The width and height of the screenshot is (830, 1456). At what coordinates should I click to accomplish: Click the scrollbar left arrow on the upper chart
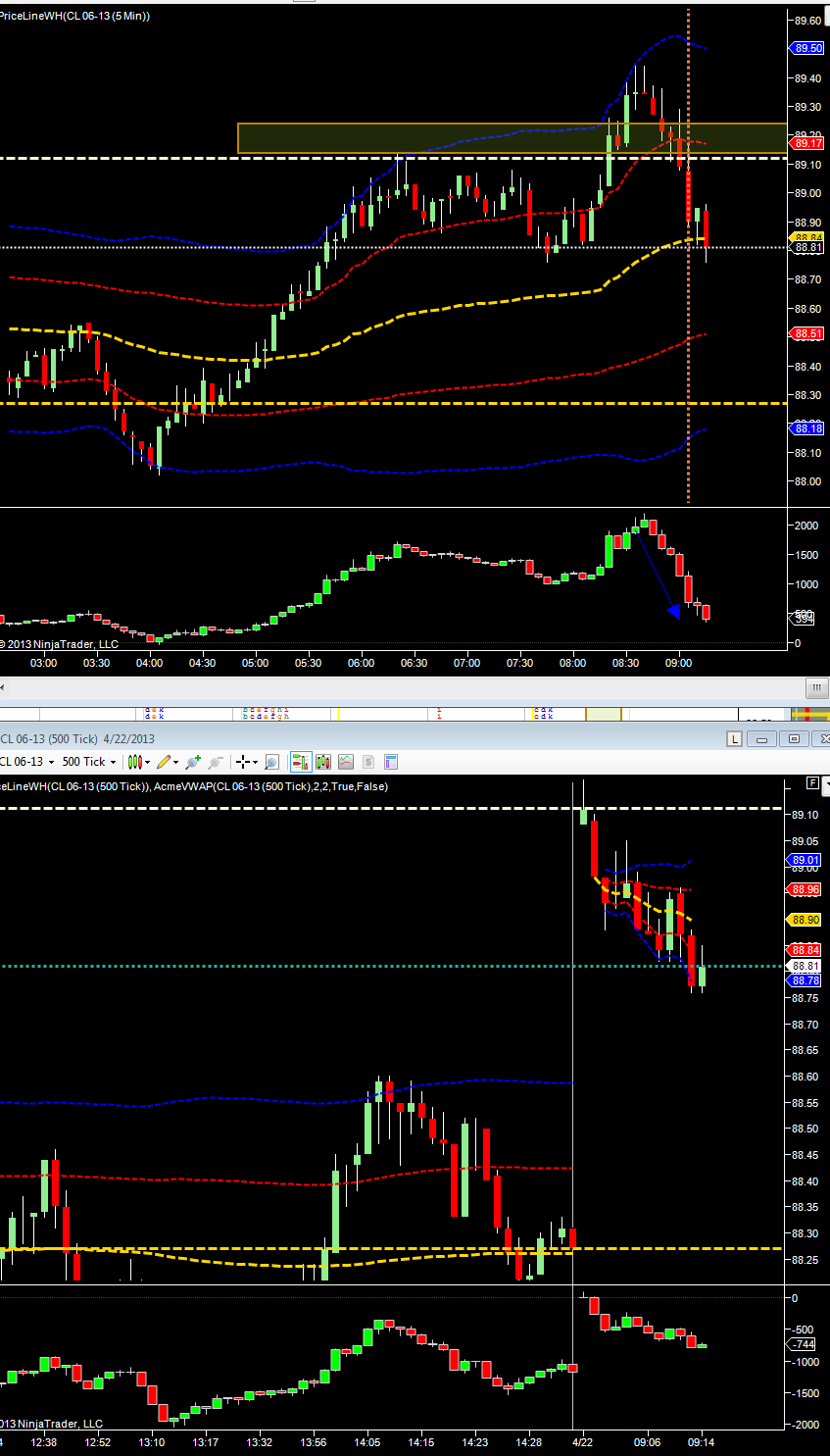click(3, 687)
